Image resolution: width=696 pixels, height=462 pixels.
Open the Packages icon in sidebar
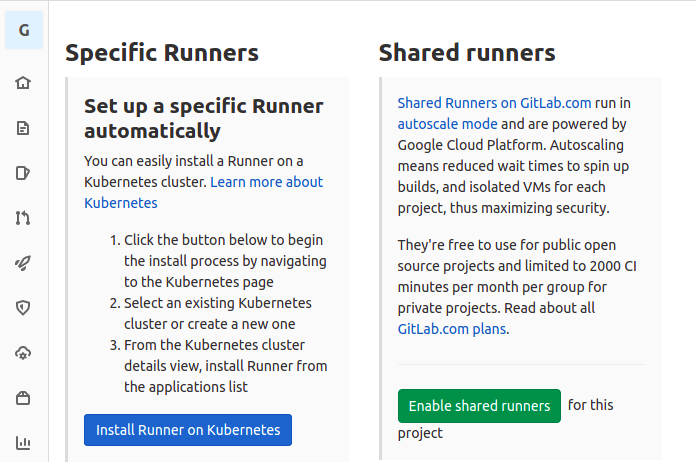pos(23,398)
